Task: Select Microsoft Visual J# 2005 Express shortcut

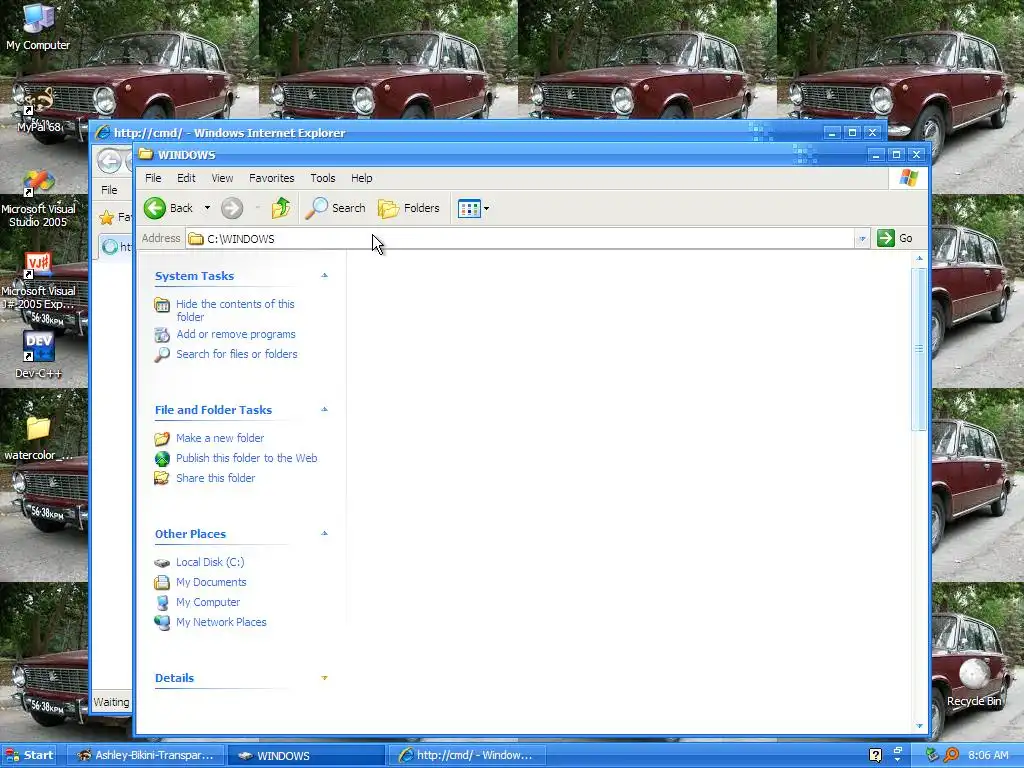Action: coord(38,281)
